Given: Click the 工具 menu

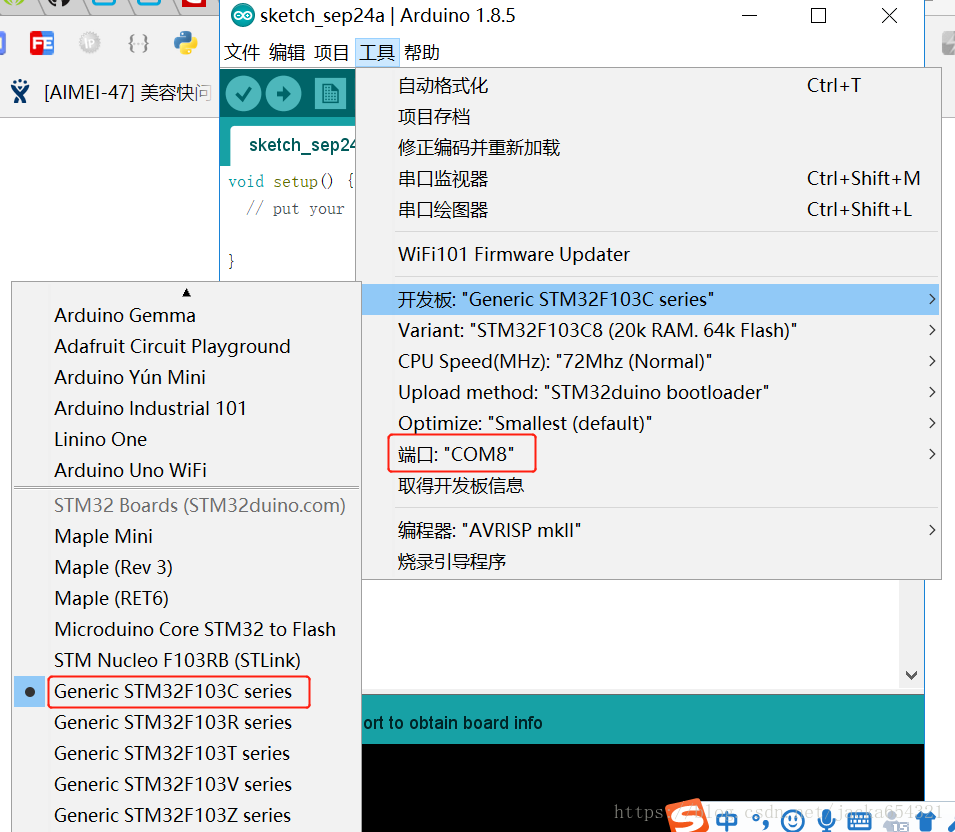Looking at the screenshot, I should (x=377, y=52).
